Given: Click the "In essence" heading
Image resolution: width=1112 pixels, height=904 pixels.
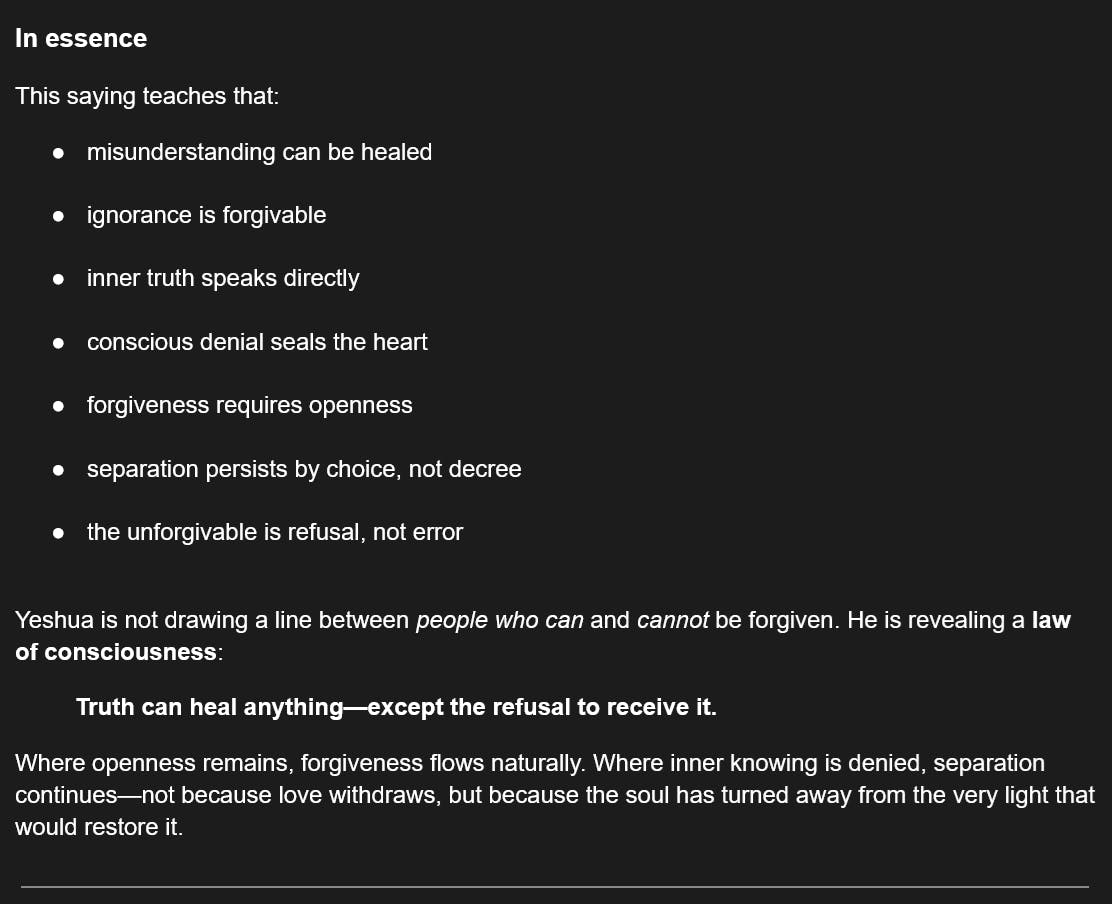Looking at the screenshot, I should pos(81,38).
